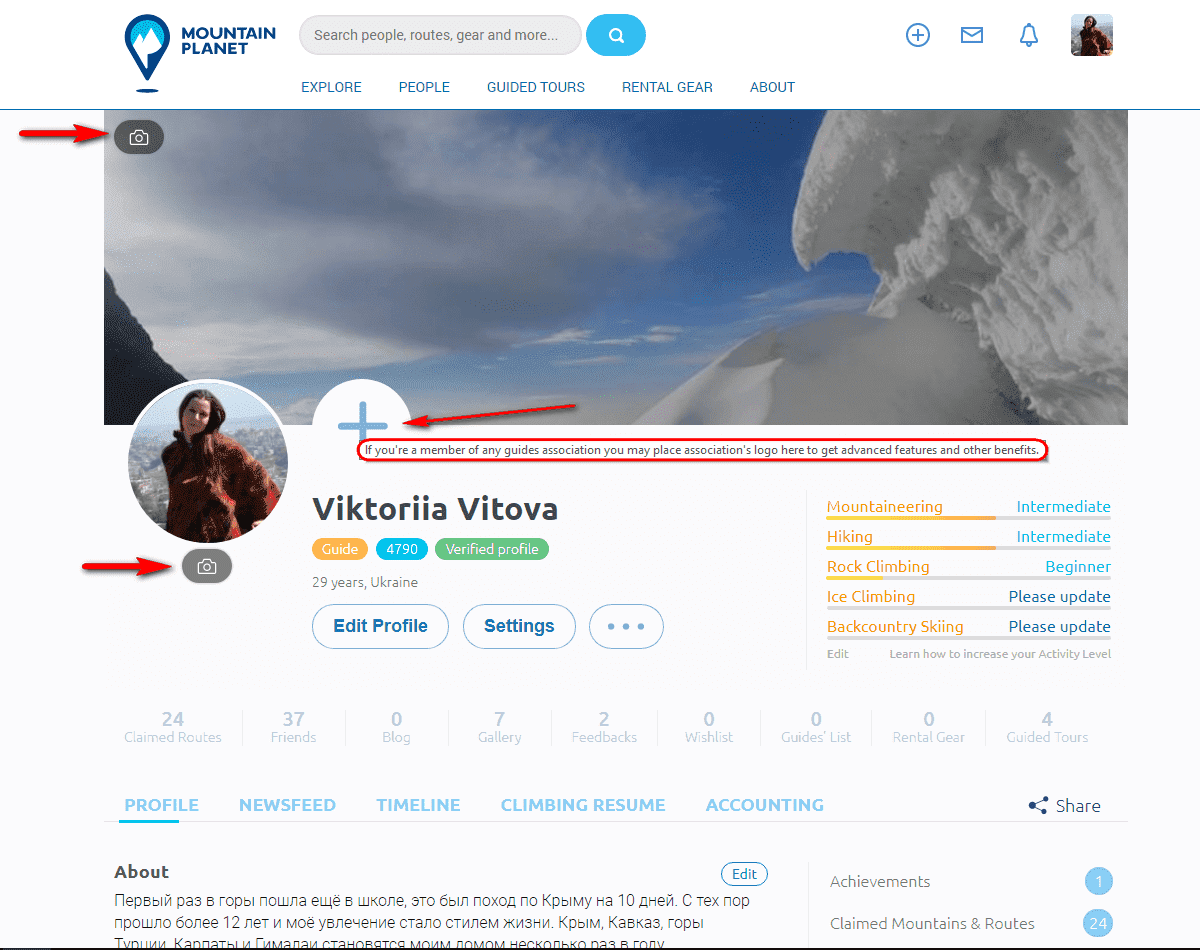Click the camera icon to update profile picture
The width and height of the screenshot is (1200, 950).
tap(207, 566)
